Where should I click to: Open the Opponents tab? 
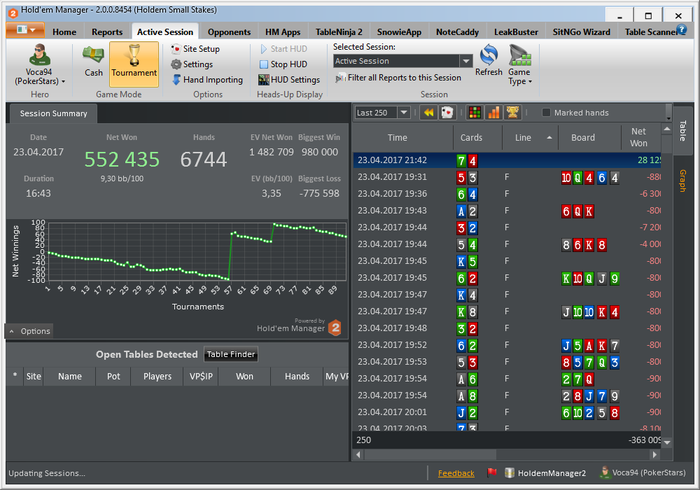(x=229, y=32)
